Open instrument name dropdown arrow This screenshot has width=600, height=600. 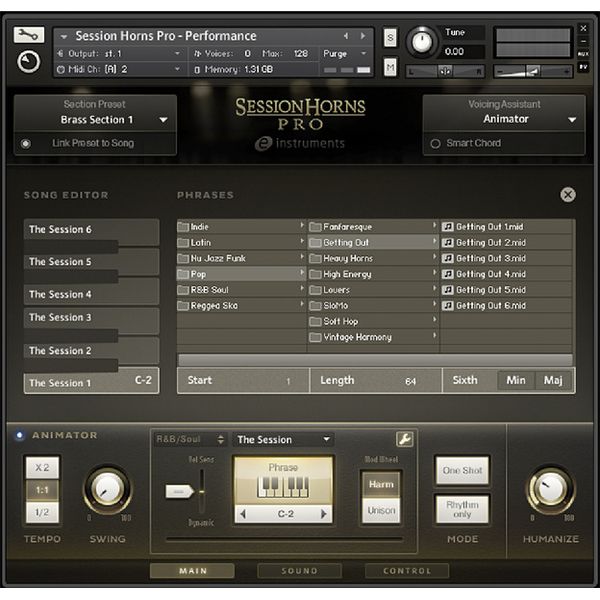pyautogui.click(x=64, y=37)
